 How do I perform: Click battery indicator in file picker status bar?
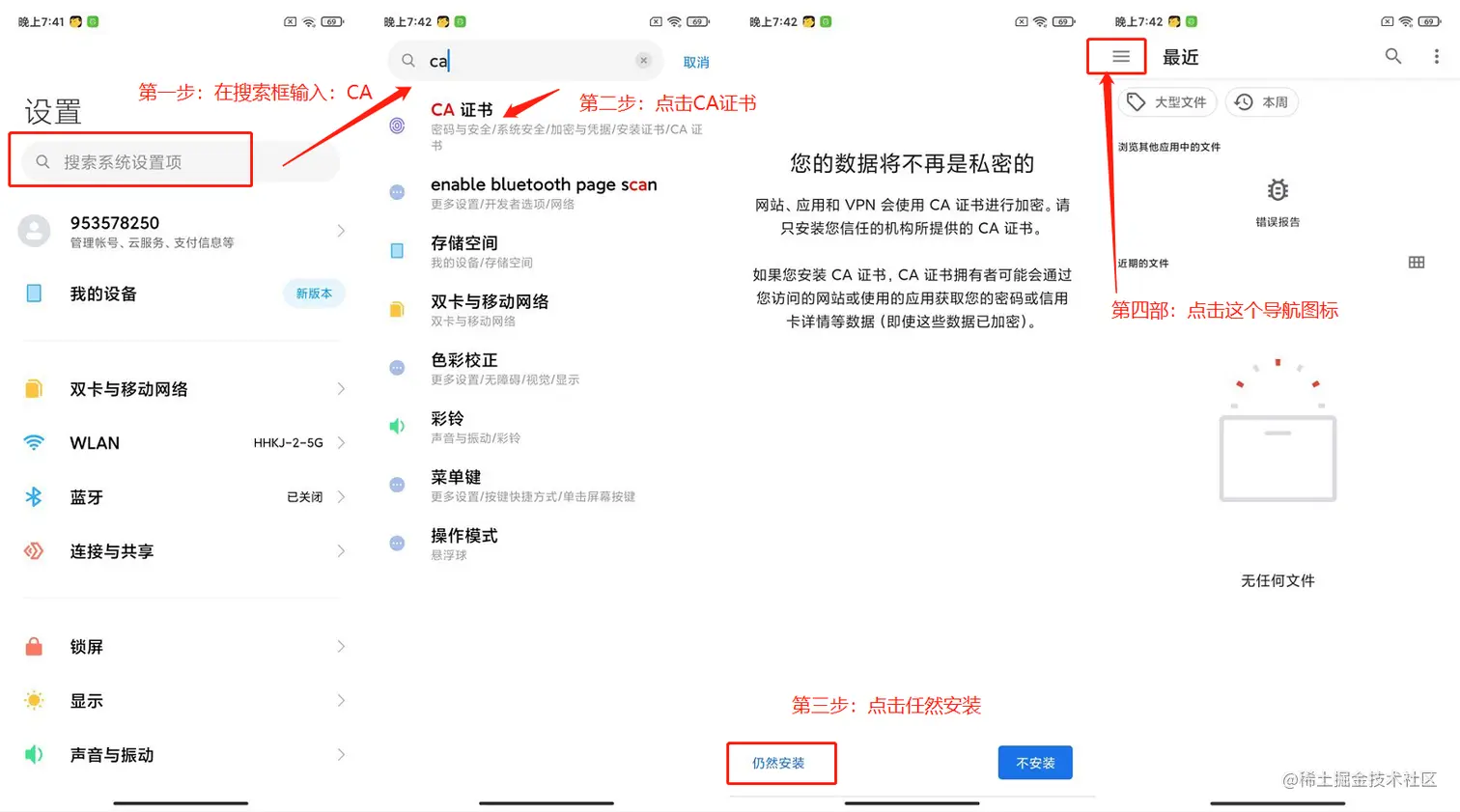(1430, 21)
